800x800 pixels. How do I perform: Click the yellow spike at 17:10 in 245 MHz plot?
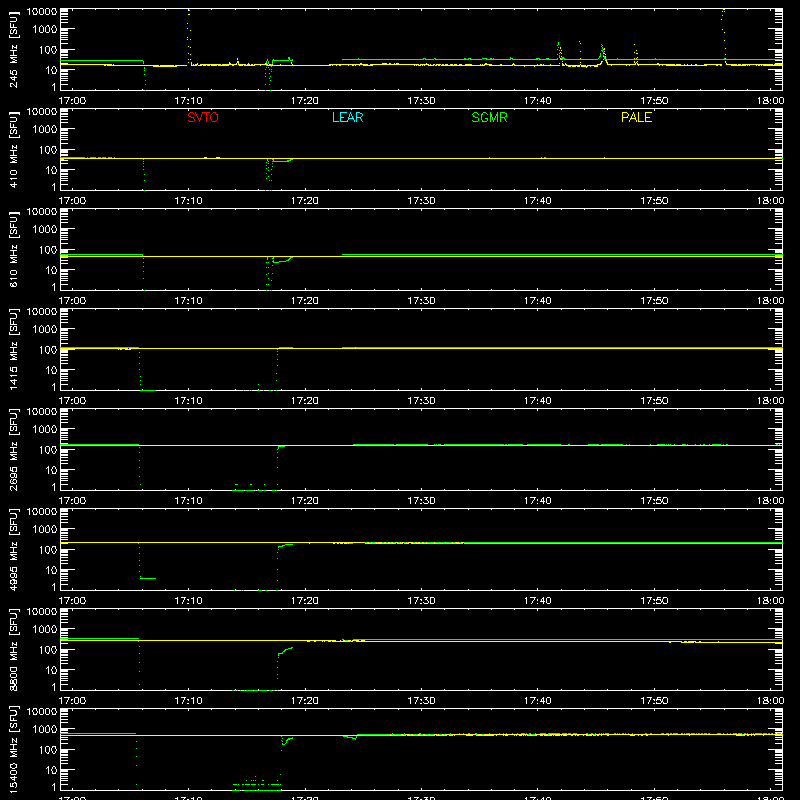coord(189,37)
